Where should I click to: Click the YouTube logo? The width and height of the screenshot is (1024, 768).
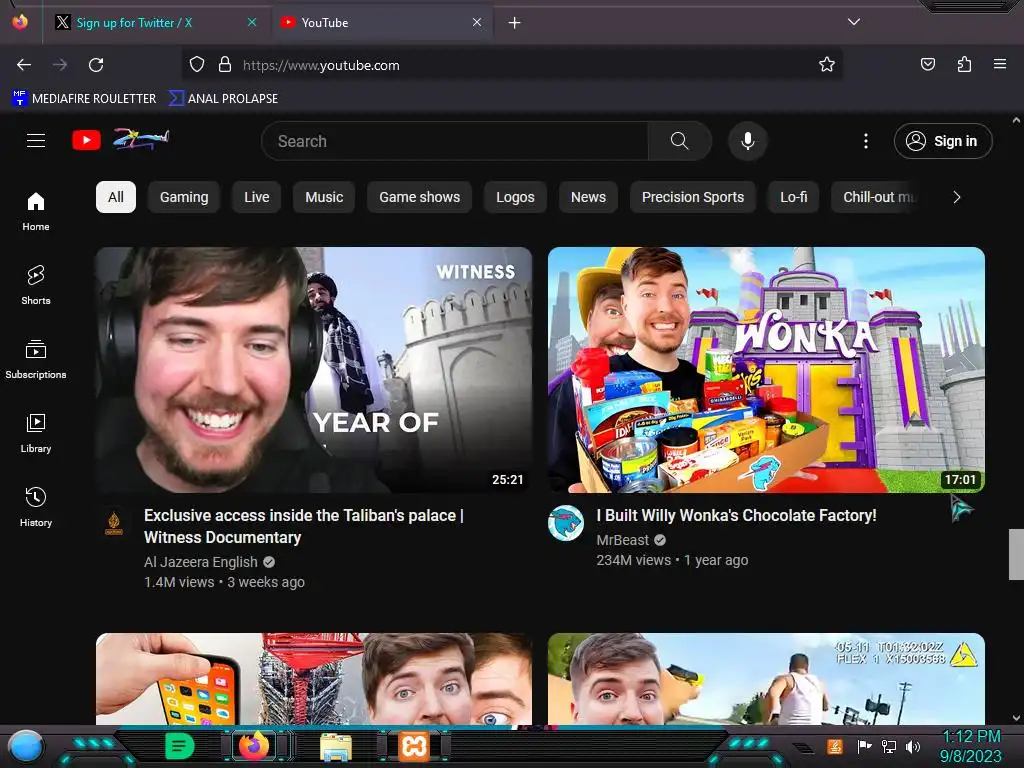point(120,140)
